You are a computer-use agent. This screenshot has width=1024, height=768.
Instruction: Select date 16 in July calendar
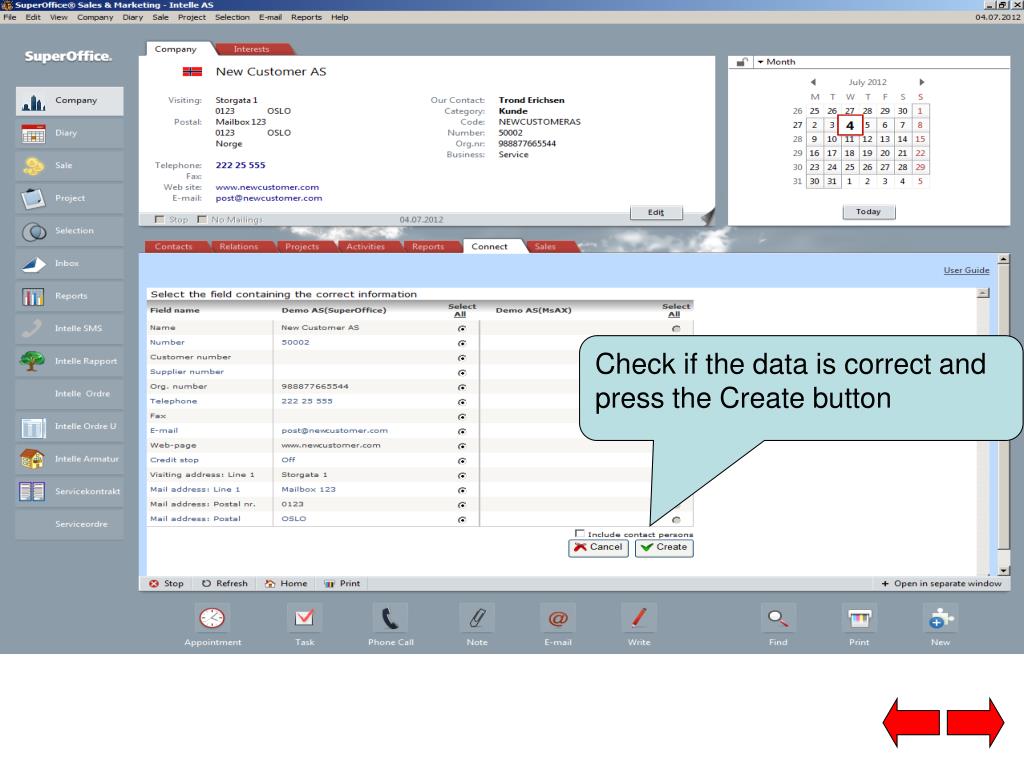coord(814,153)
